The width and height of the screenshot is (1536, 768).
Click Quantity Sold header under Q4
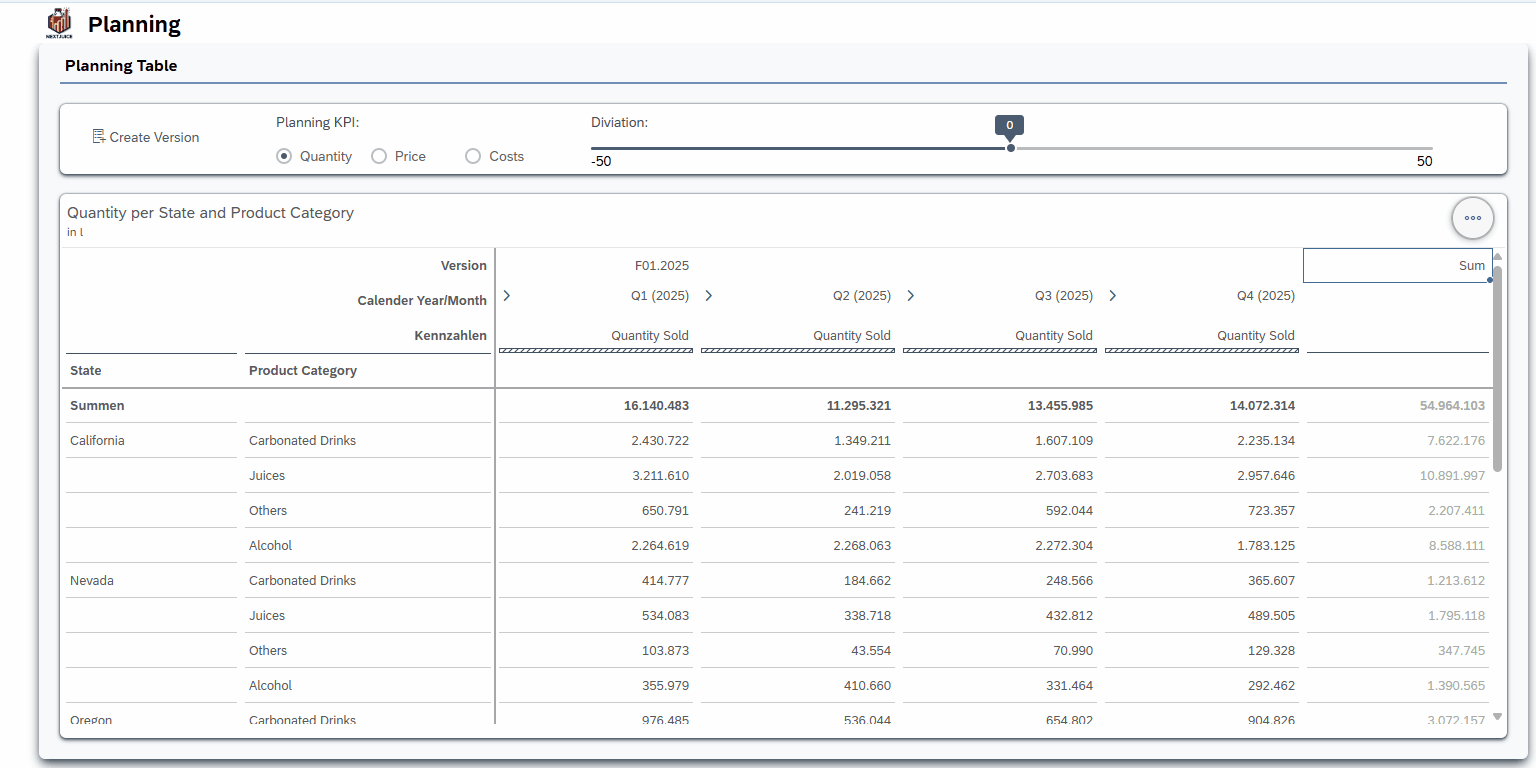tap(1256, 336)
